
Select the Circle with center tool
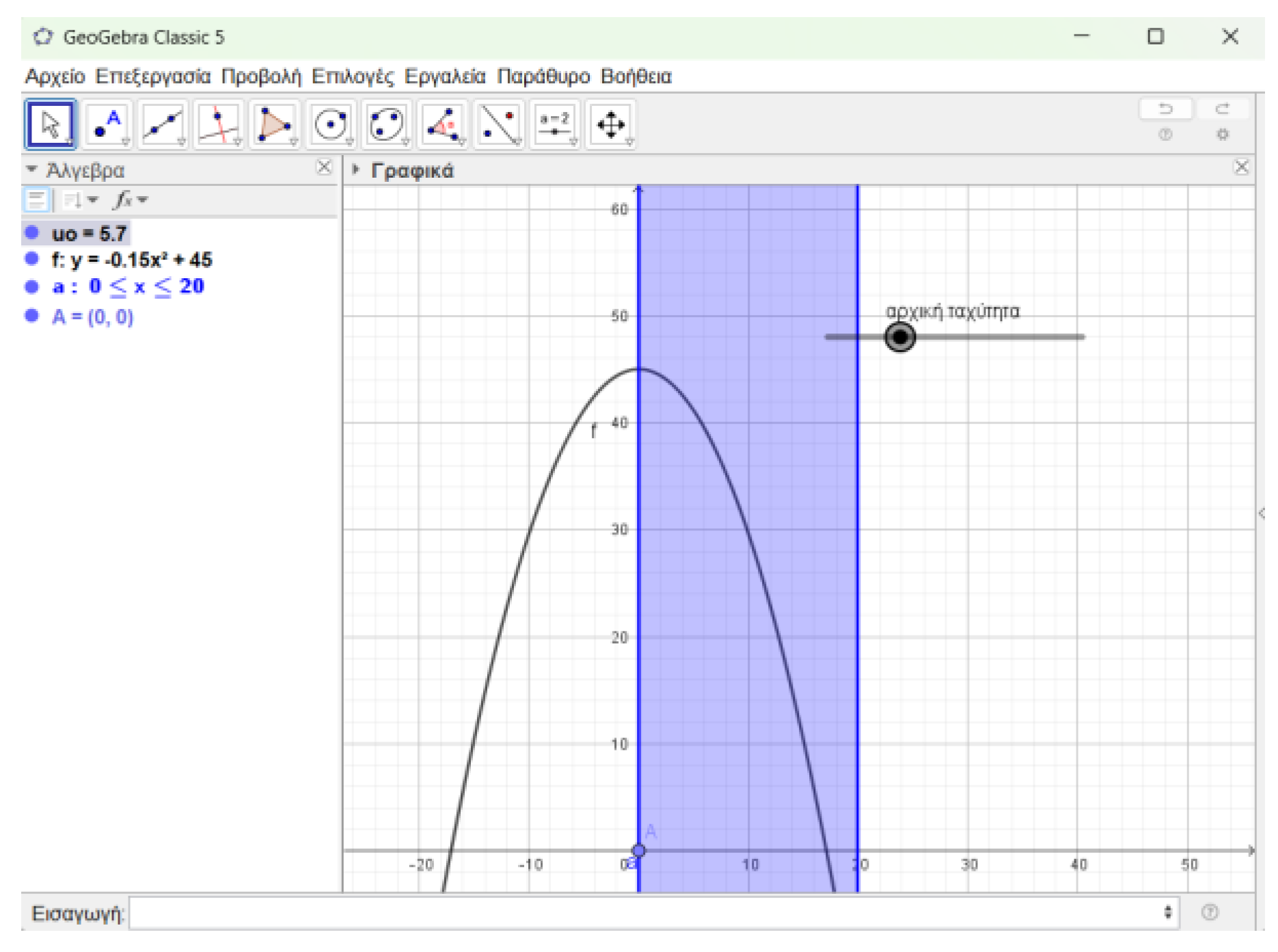pyautogui.click(x=331, y=124)
